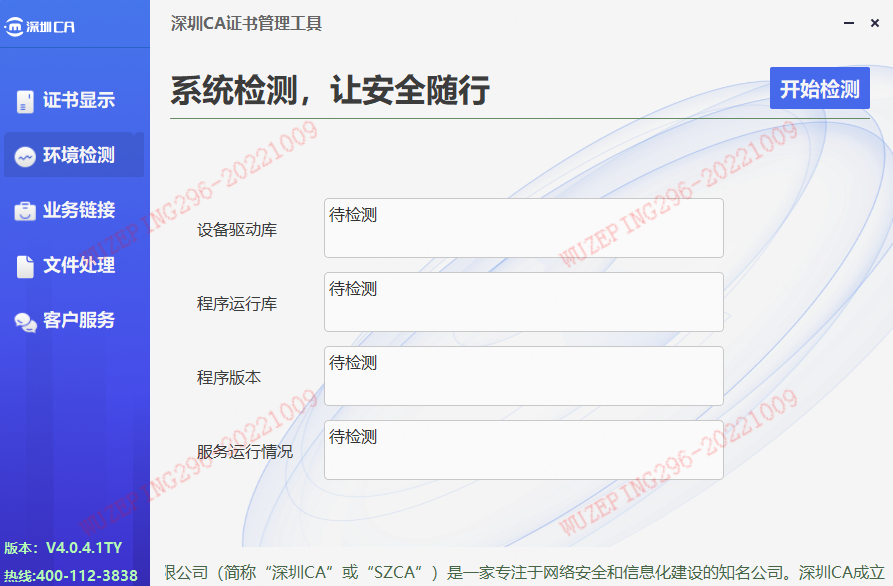Select the 服务运行情况 result box

click(x=523, y=450)
